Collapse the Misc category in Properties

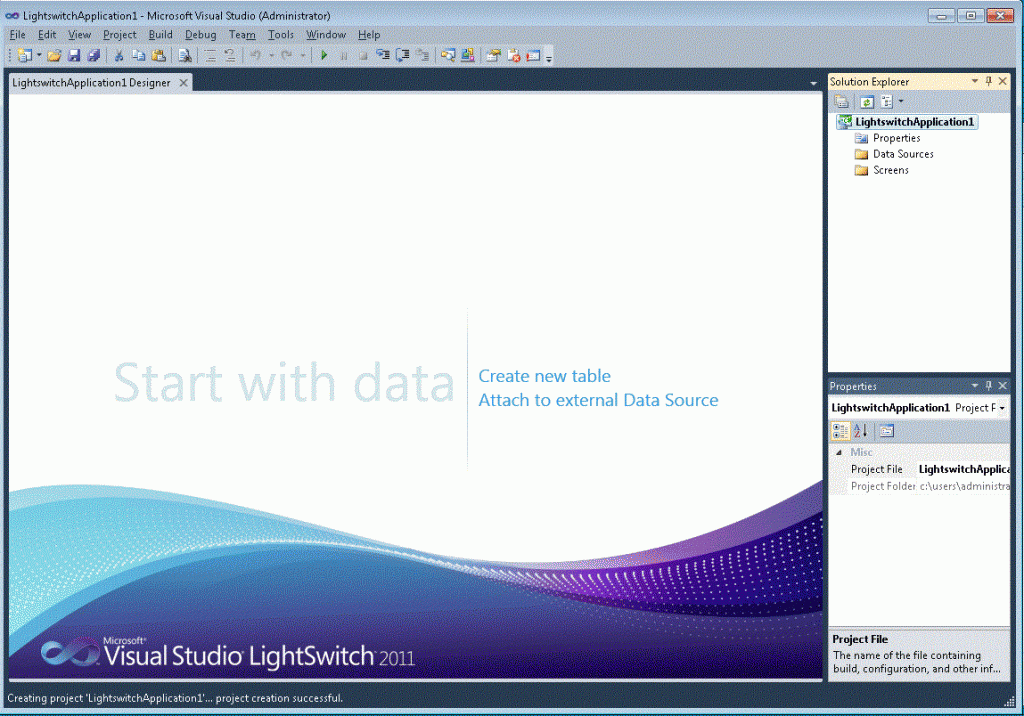click(x=838, y=453)
